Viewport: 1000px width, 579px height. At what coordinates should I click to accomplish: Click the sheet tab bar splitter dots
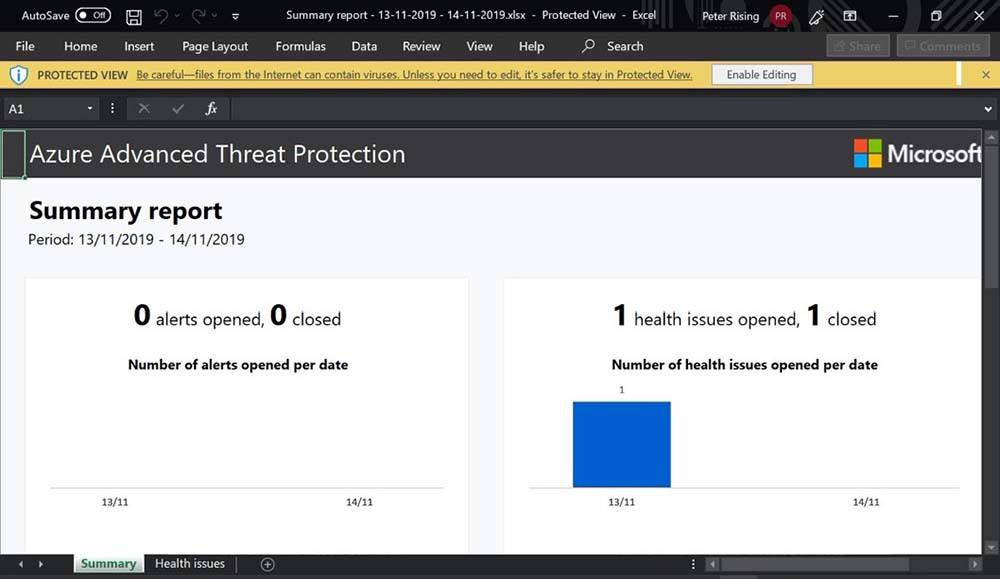693,564
